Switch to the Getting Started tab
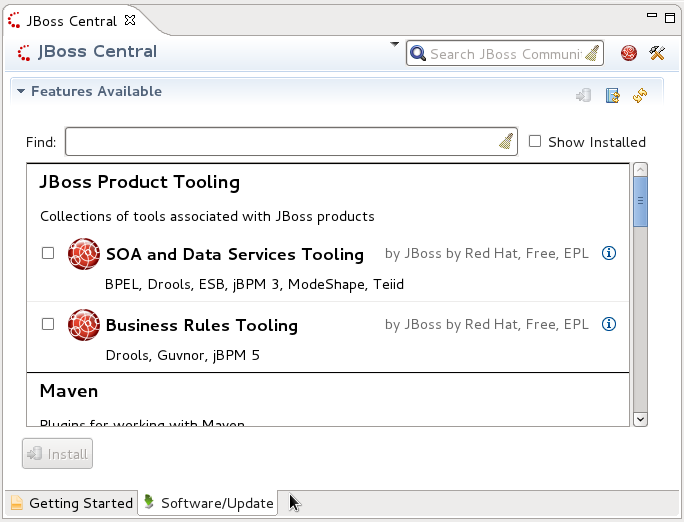The width and height of the screenshot is (684, 522). [72, 503]
